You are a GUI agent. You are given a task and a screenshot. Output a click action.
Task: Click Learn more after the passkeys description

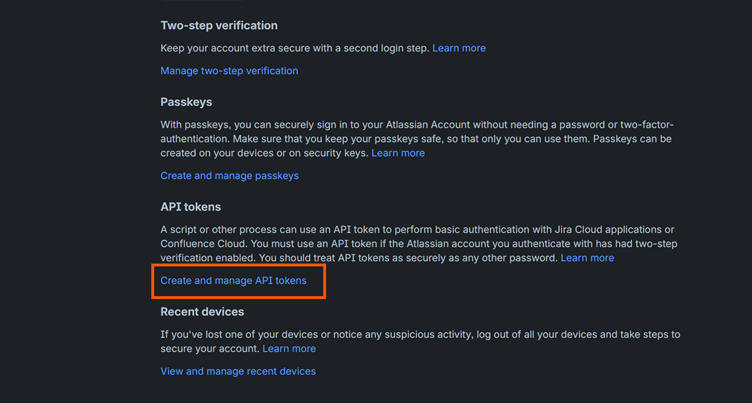pyautogui.click(x=398, y=153)
